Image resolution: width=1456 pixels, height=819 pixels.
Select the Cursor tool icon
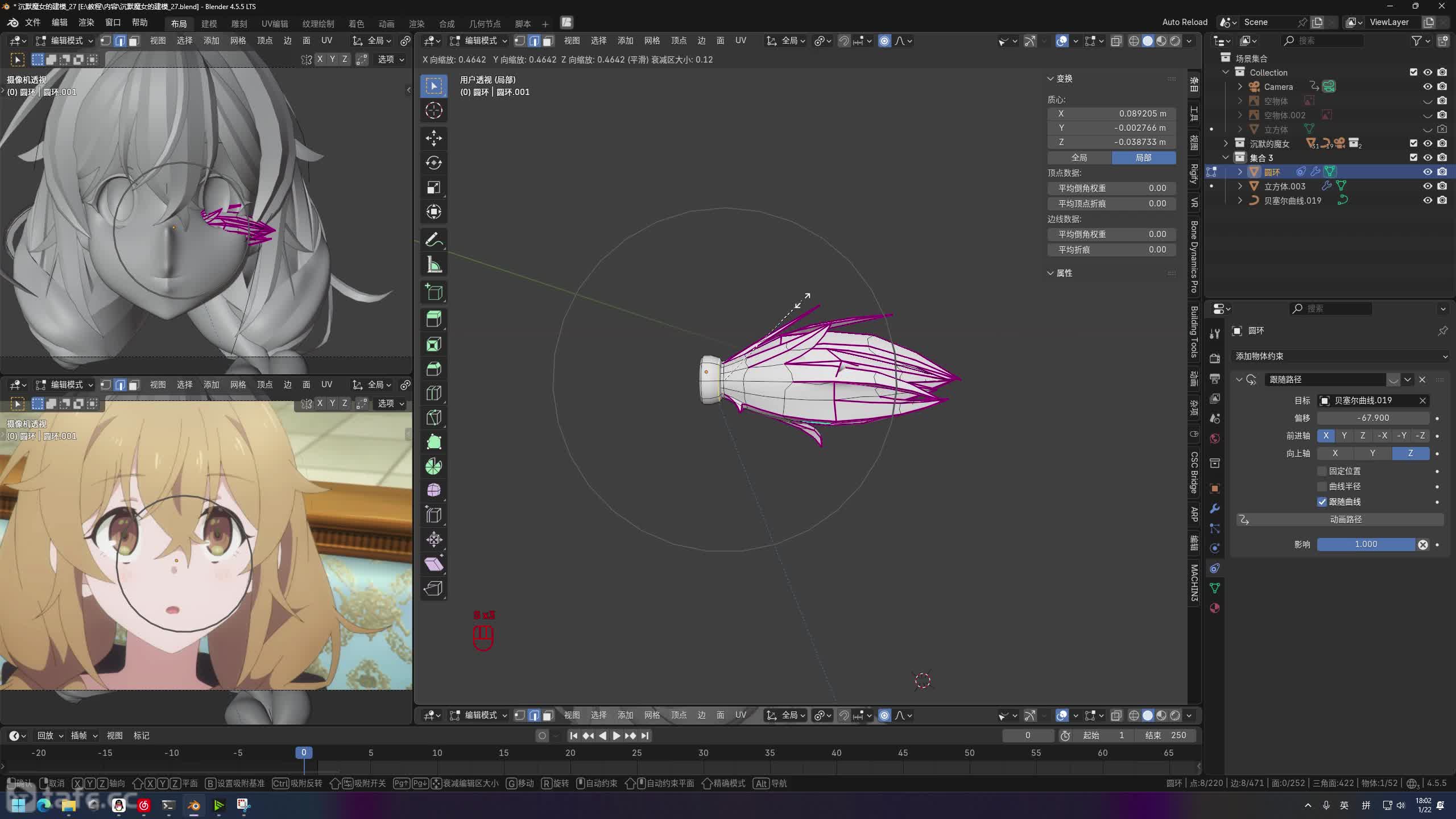[434, 110]
